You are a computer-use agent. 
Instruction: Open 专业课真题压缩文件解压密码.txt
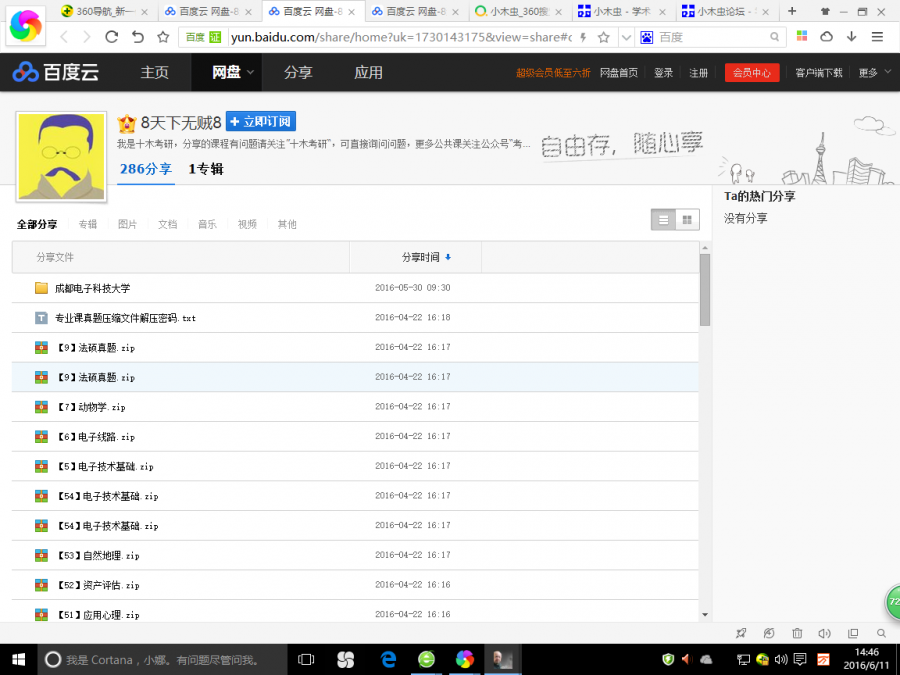click(x=125, y=318)
